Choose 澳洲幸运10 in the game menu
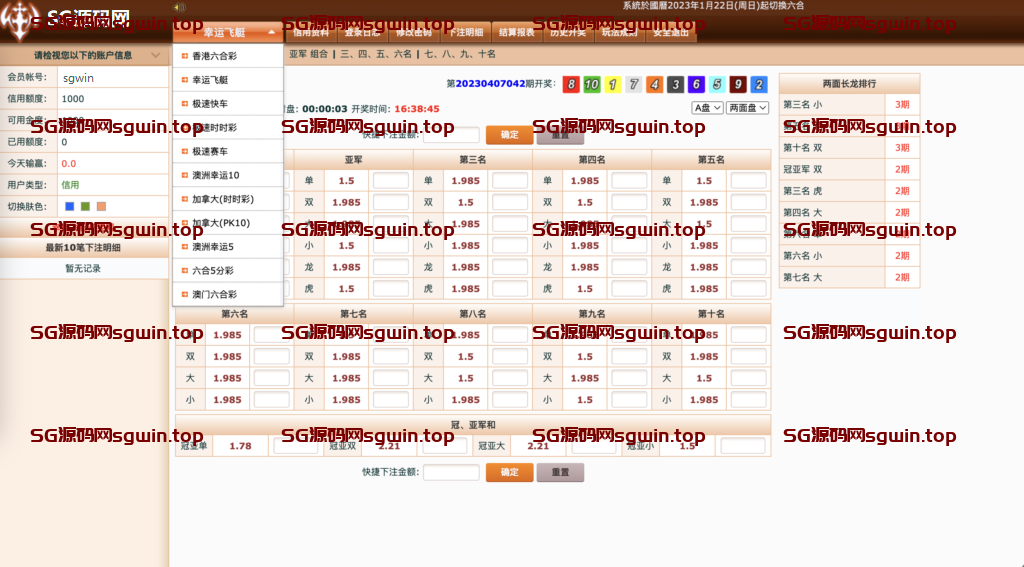The image size is (1024, 567). pyautogui.click(x=216, y=175)
